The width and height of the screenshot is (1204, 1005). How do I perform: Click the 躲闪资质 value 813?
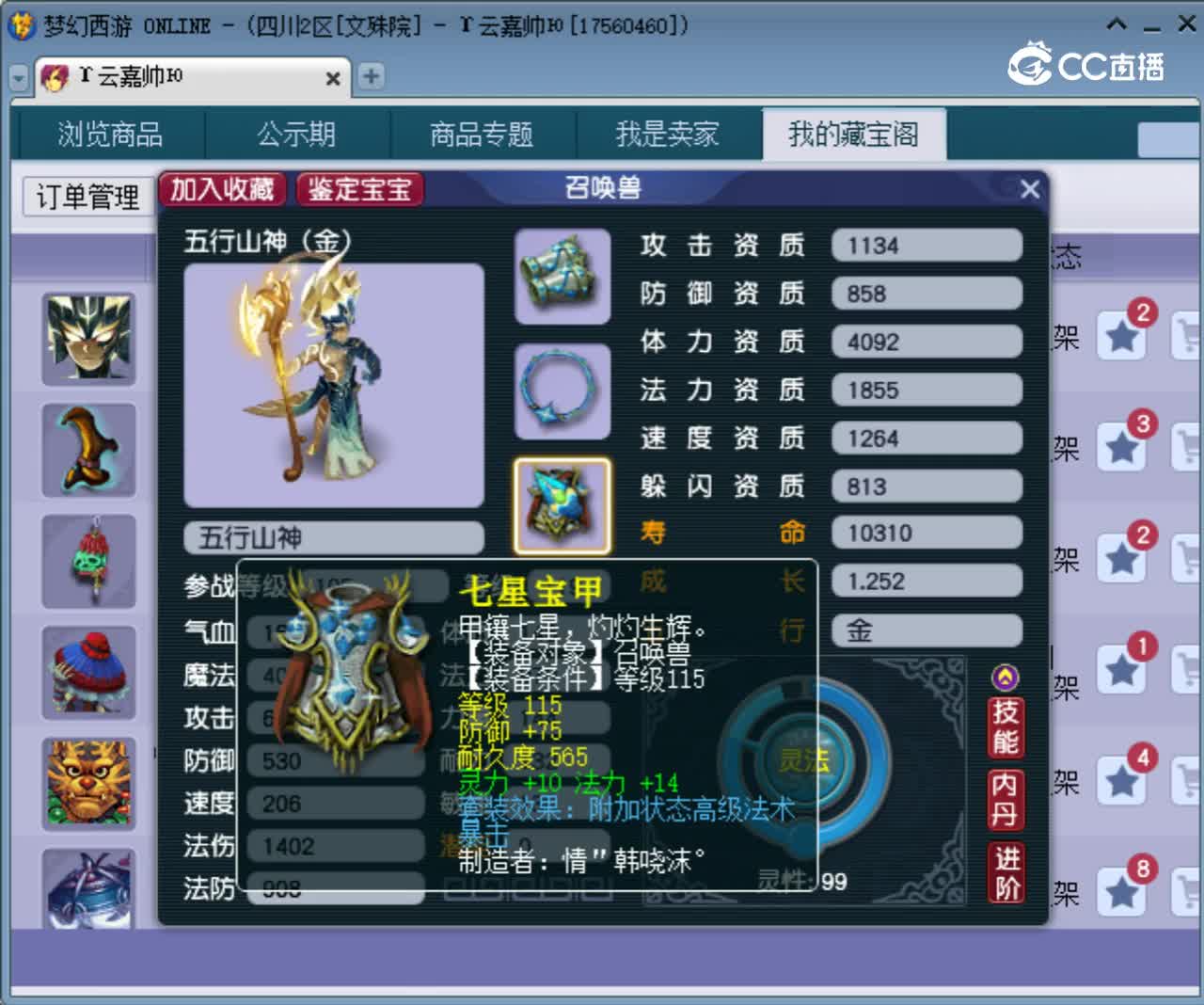927,486
